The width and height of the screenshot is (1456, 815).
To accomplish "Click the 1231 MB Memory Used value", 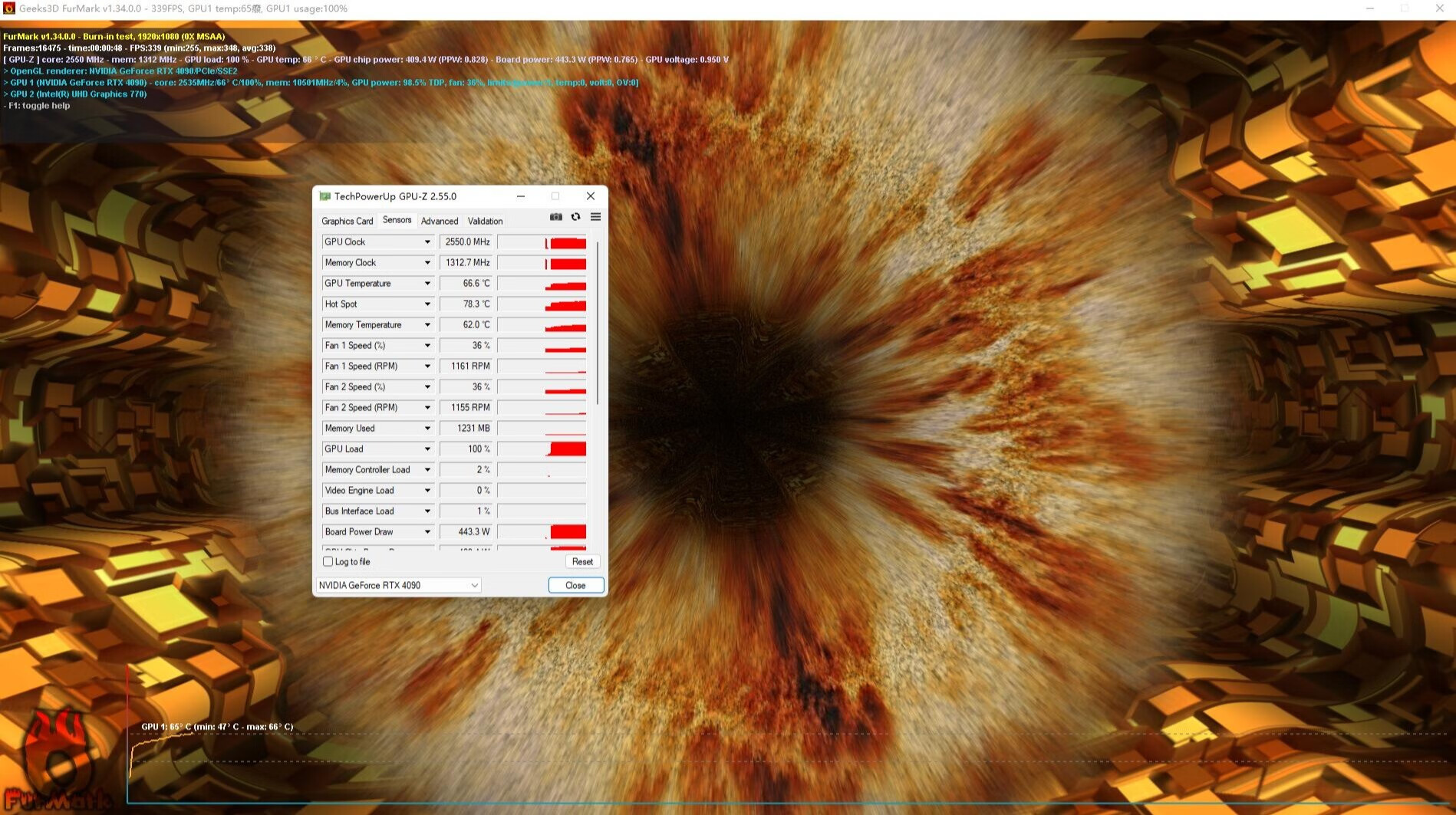I will (x=466, y=429).
